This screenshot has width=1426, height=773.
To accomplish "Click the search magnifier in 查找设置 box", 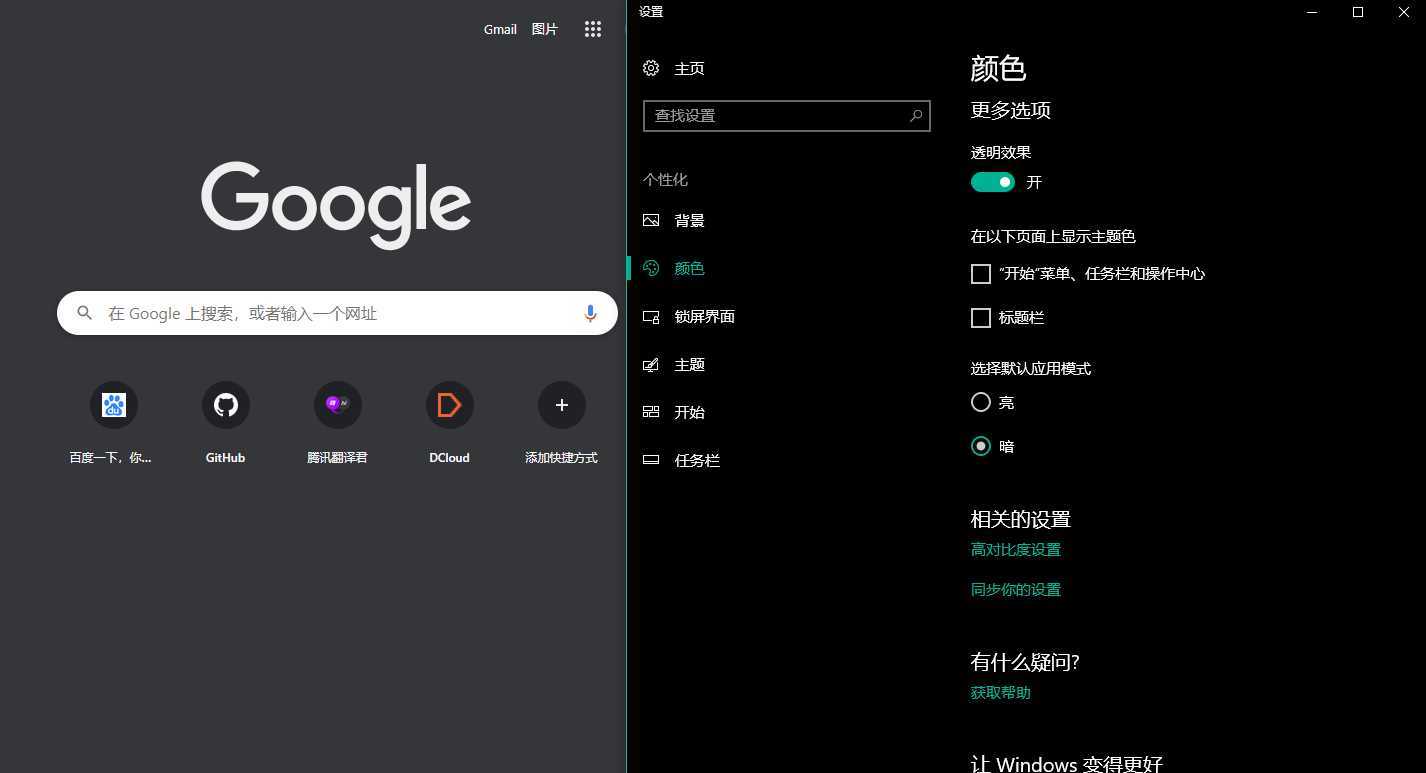I will pos(915,116).
